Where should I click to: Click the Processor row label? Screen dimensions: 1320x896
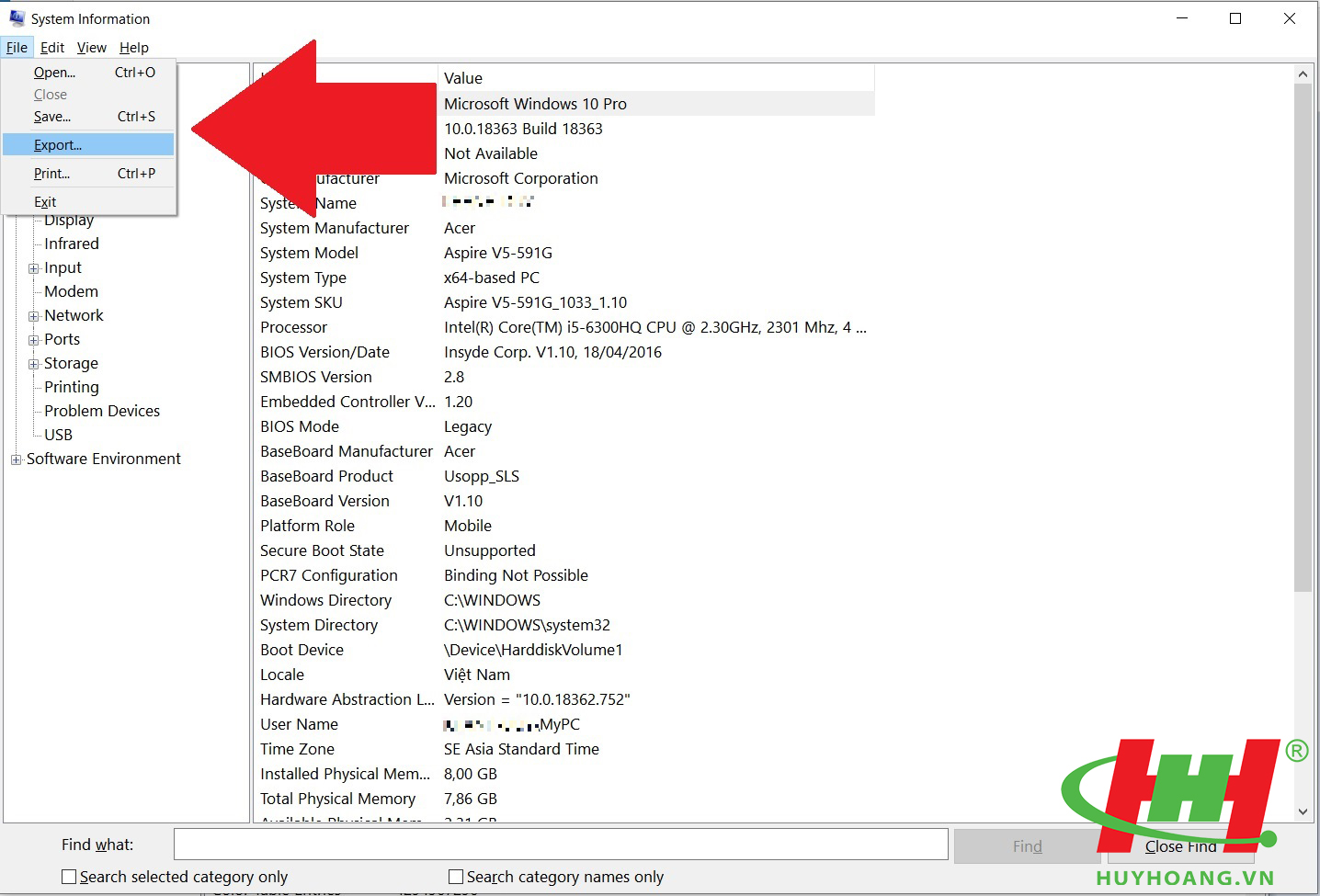293,327
